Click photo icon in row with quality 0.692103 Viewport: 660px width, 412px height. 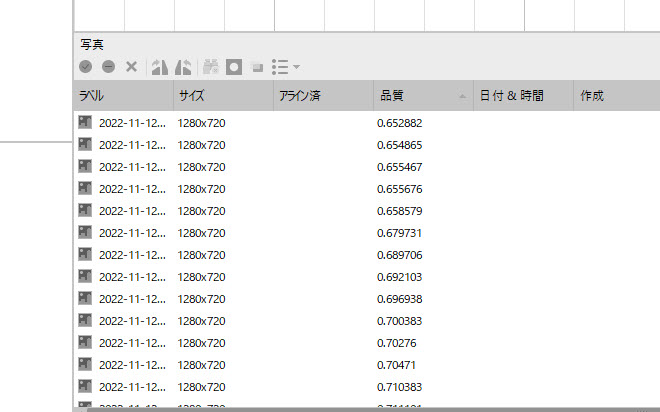[85, 276]
